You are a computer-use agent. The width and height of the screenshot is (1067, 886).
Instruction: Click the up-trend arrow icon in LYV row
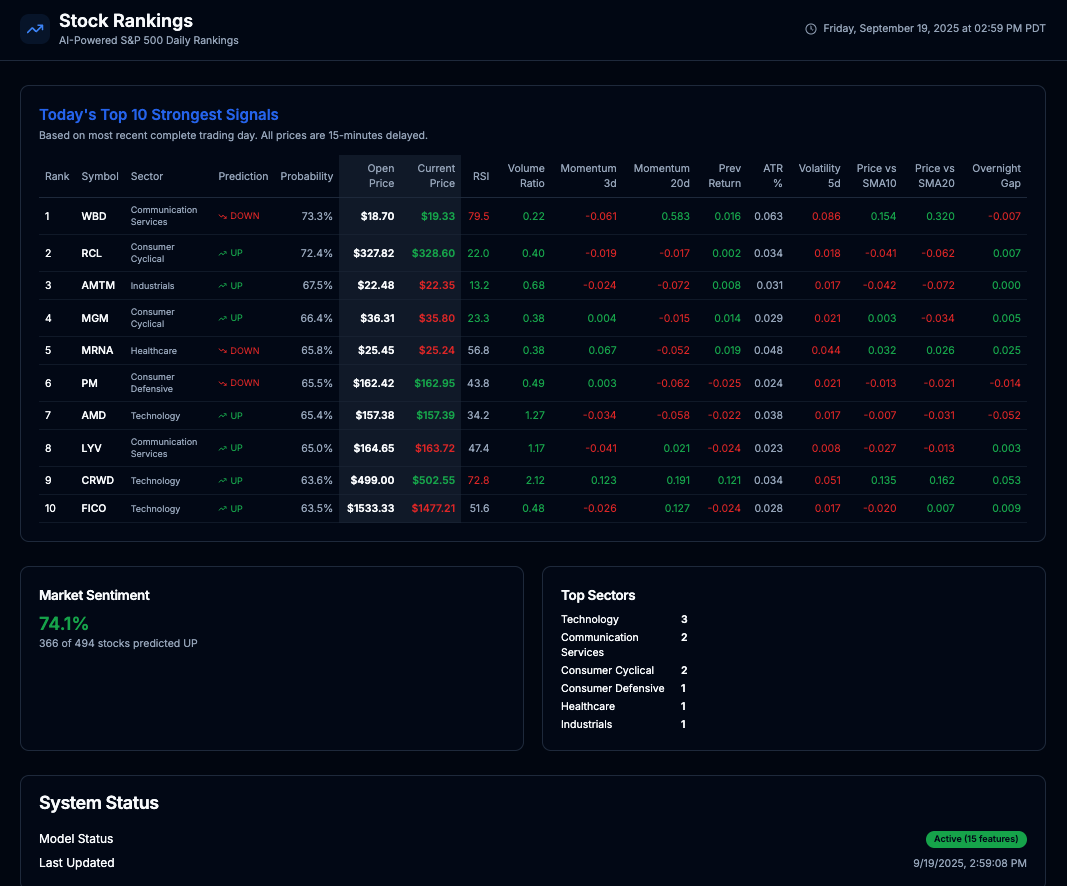point(223,448)
